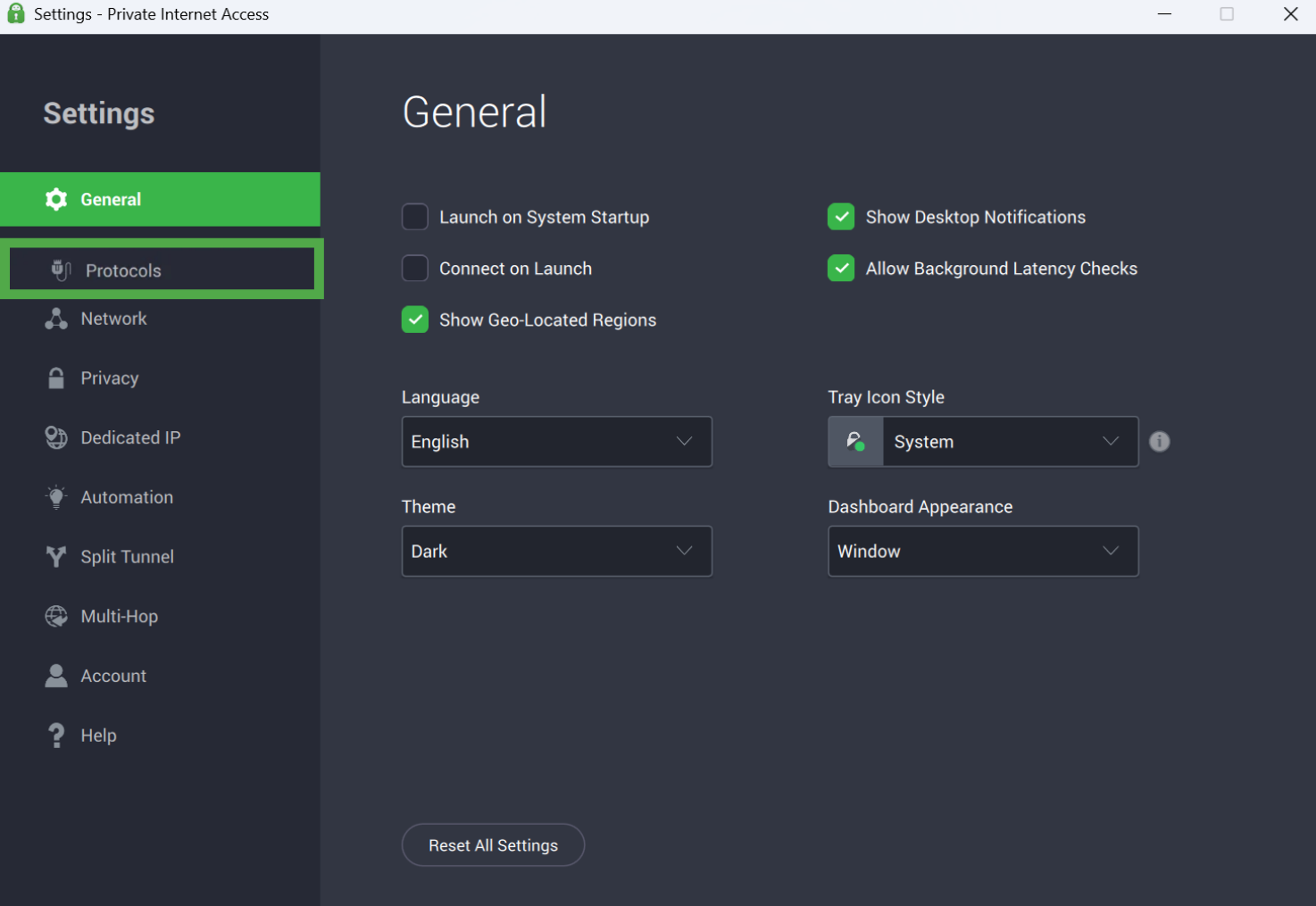Go to the Privacy settings tab
Image resolution: width=1316 pixels, height=906 pixels.
[160, 378]
